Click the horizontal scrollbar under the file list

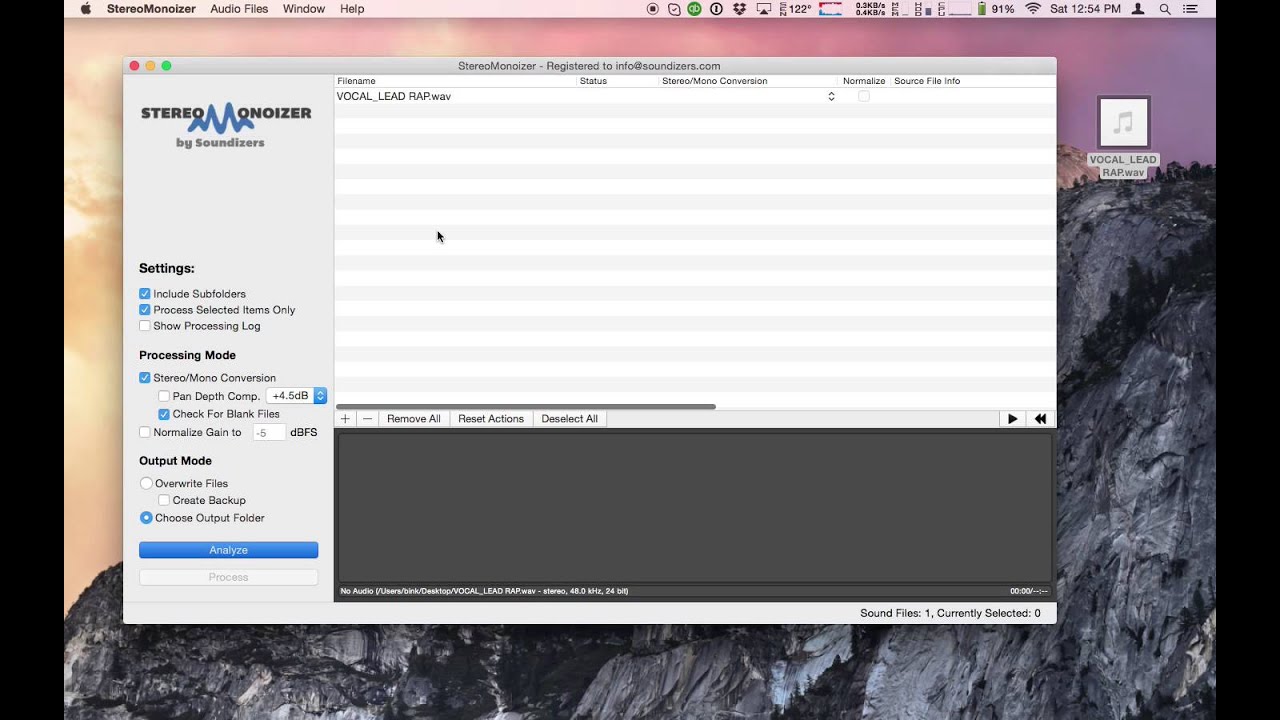(526, 407)
